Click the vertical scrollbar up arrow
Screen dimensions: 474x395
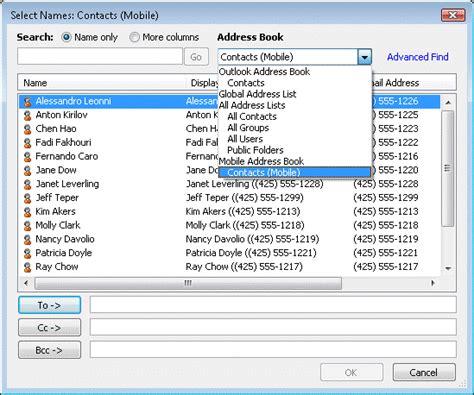click(448, 102)
